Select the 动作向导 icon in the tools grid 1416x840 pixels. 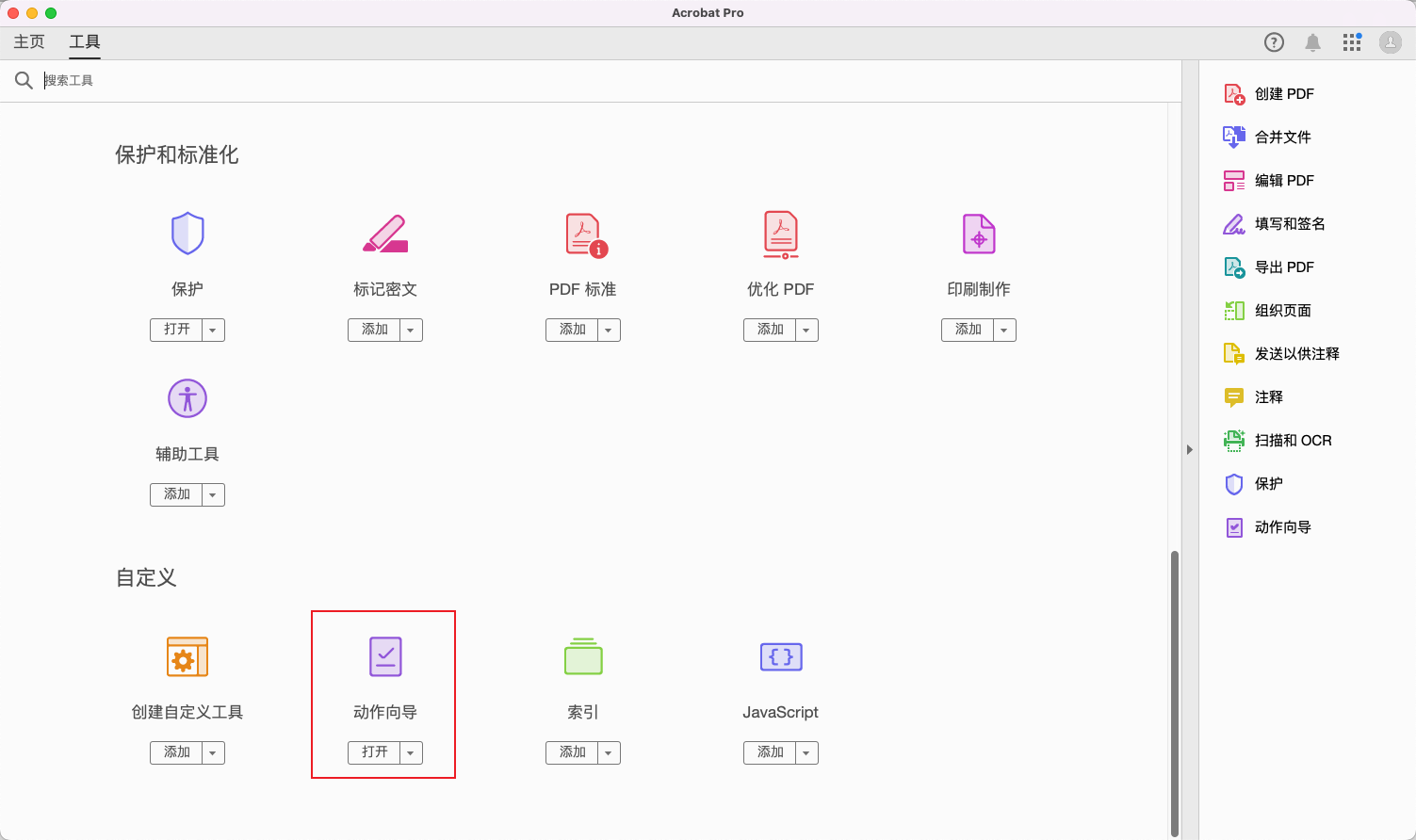385,657
